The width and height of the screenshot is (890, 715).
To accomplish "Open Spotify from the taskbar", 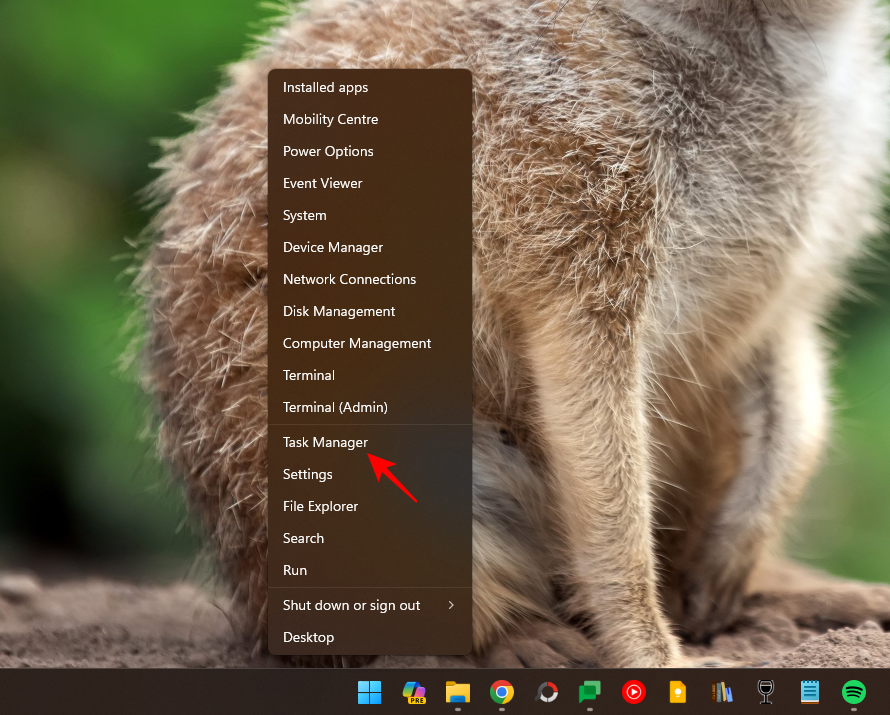I will click(x=853, y=692).
